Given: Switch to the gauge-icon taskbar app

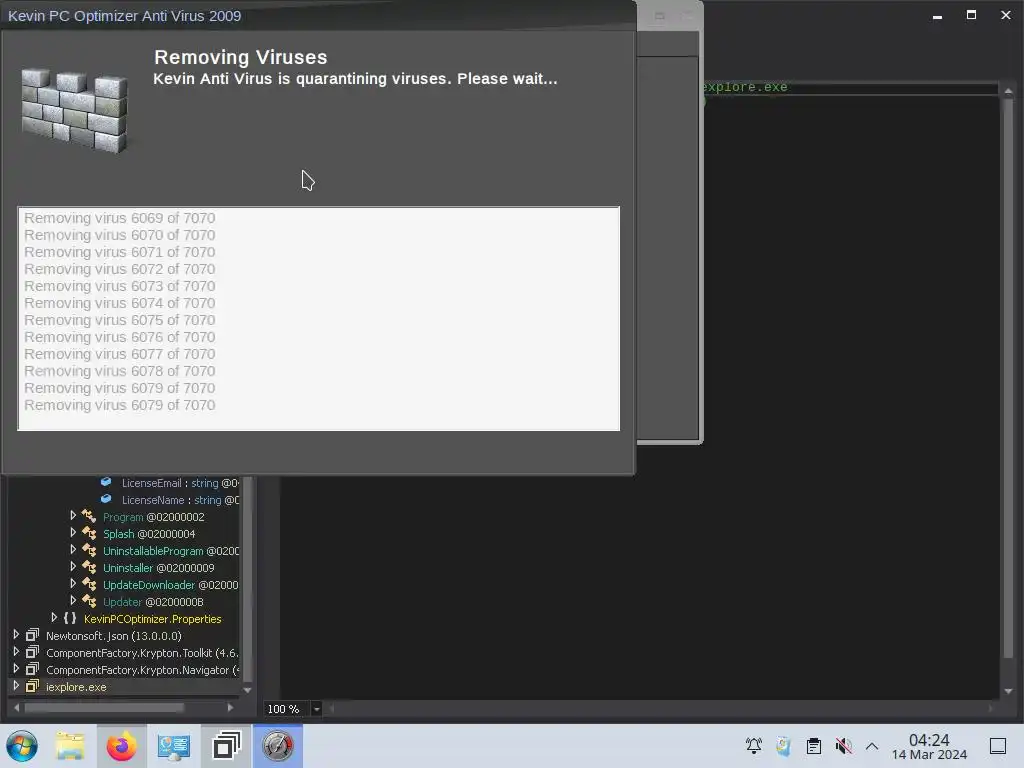Looking at the screenshot, I should click(x=278, y=746).
